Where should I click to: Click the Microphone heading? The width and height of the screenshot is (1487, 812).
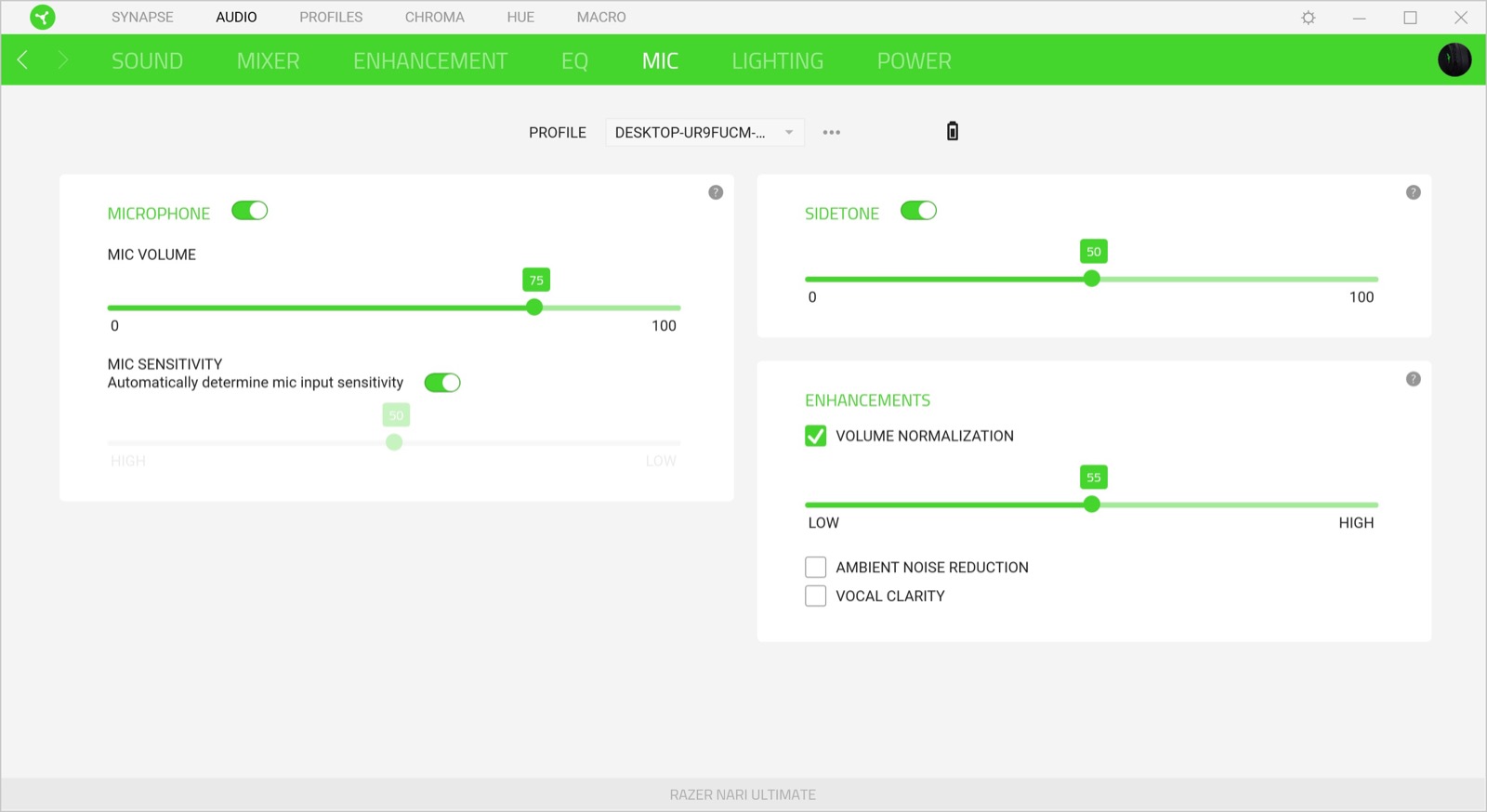click(x=159, y=214)
